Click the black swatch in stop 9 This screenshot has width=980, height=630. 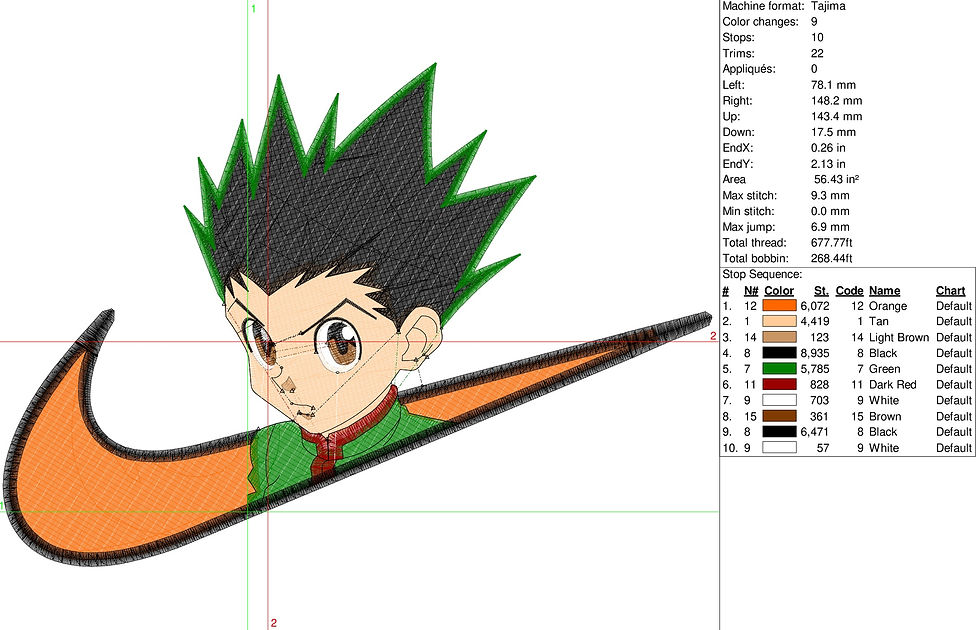[779, 432]
